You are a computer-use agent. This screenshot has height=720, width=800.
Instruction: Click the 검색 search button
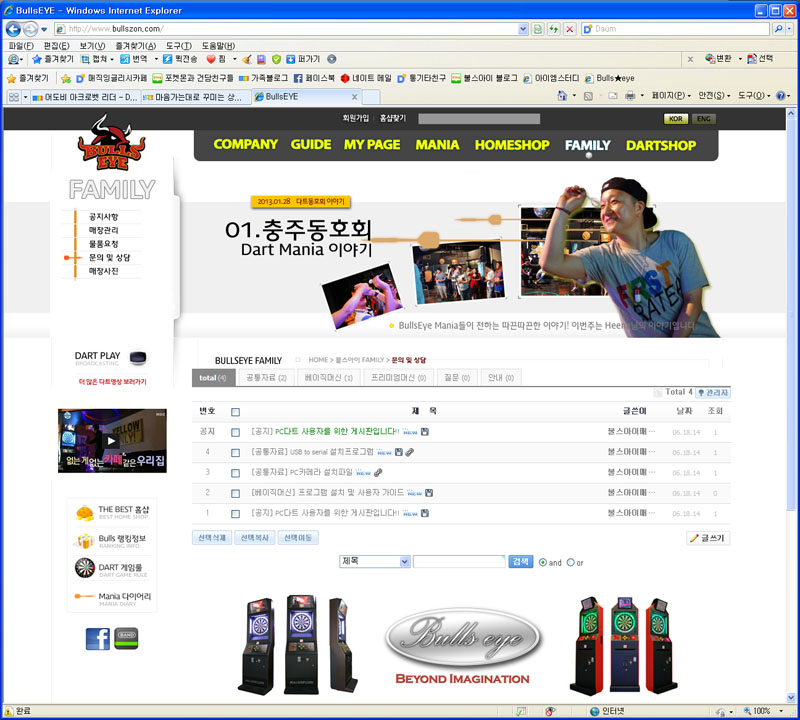tap(520, 562)
